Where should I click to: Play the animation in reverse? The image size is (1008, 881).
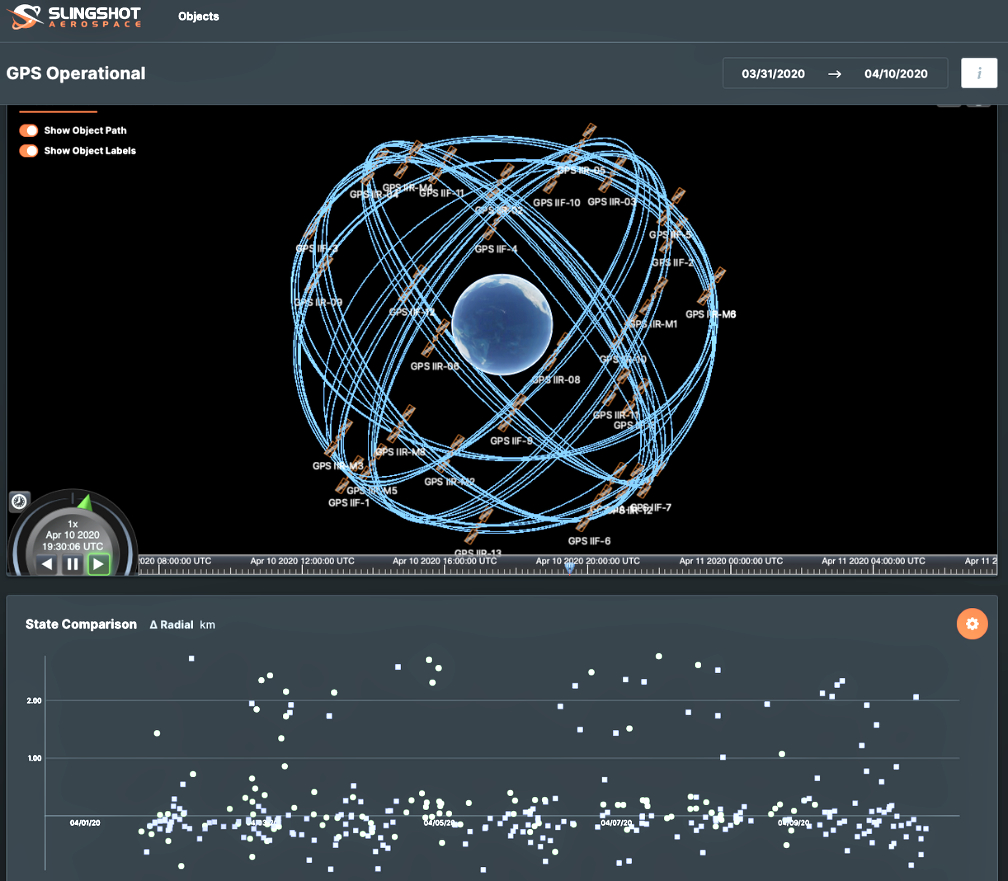click(47, 565)
